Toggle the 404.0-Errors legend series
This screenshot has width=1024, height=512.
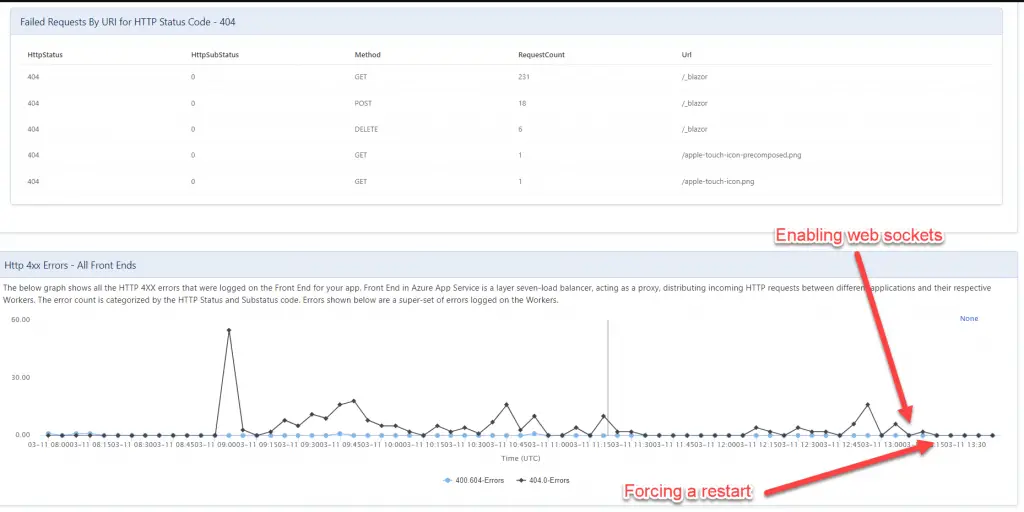coord(543,480)
